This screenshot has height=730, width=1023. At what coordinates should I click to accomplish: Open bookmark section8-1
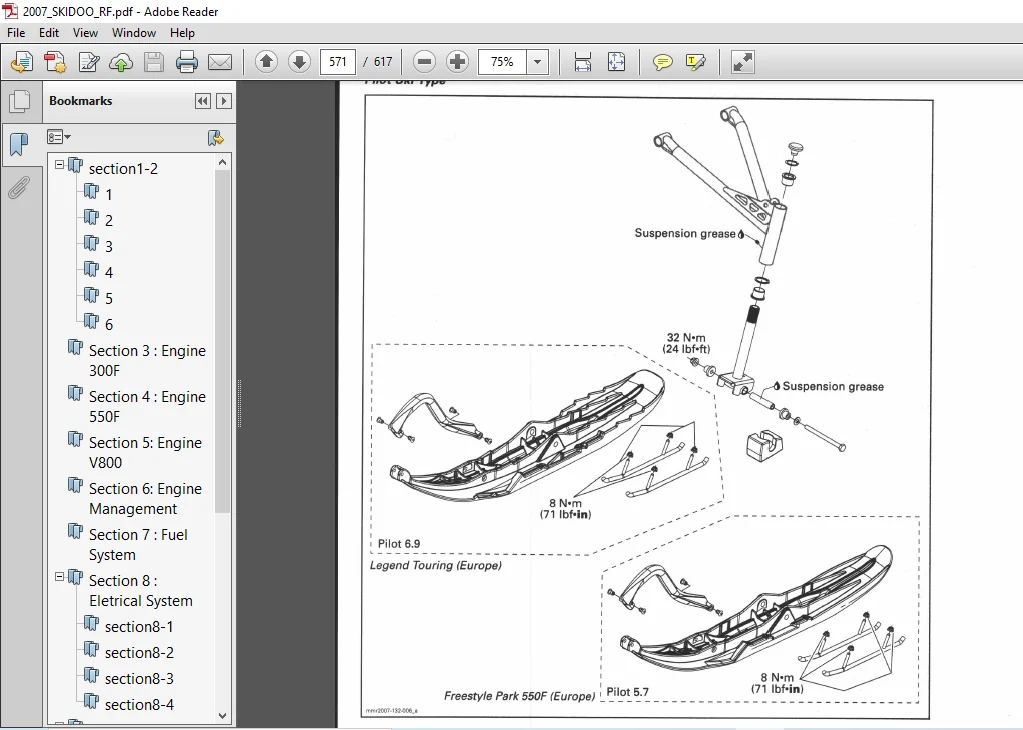click(139, 627)
